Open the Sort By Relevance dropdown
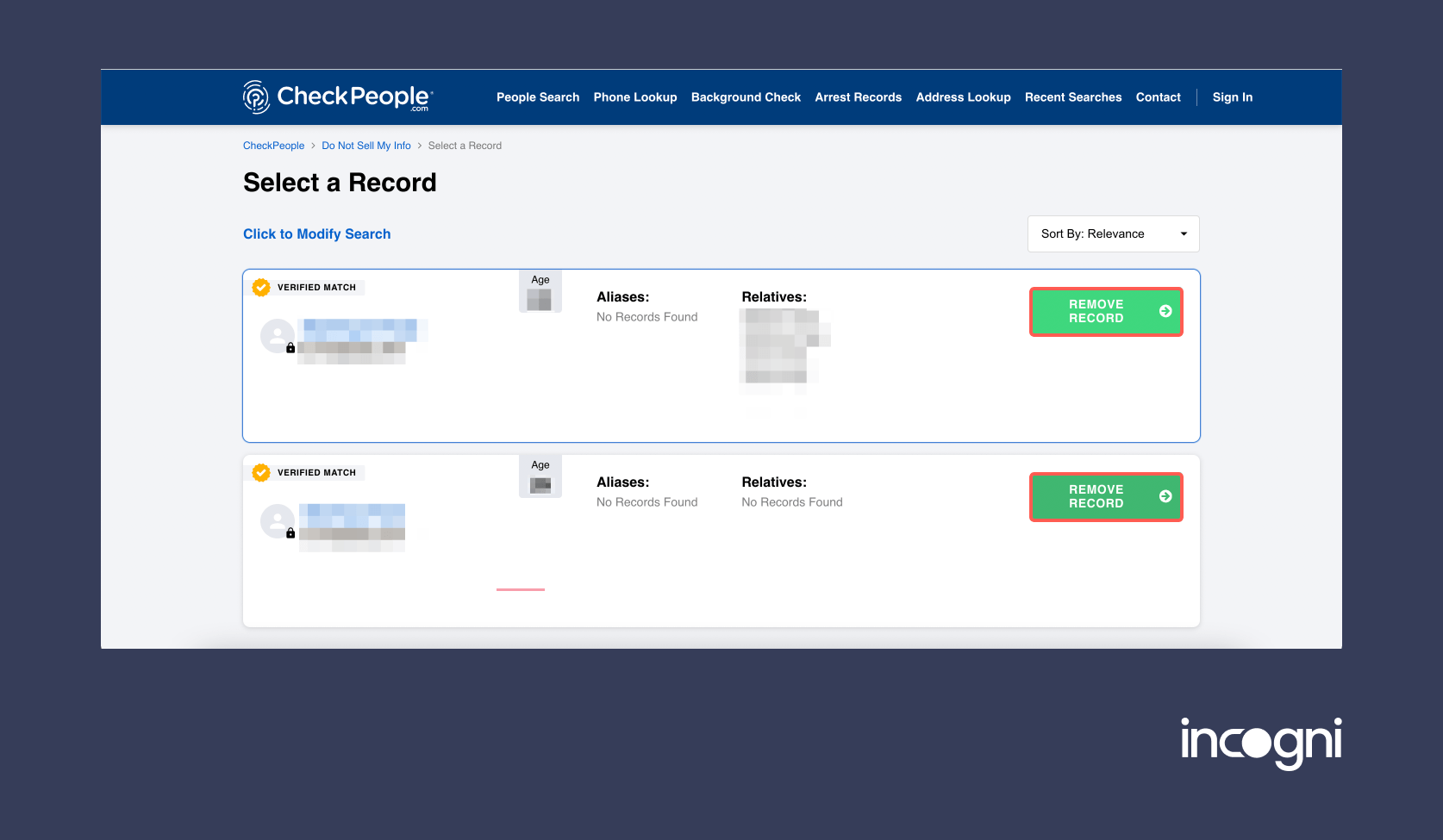Image resolution: width=1443 pixels, height=840 pixels. point(1112,234)
